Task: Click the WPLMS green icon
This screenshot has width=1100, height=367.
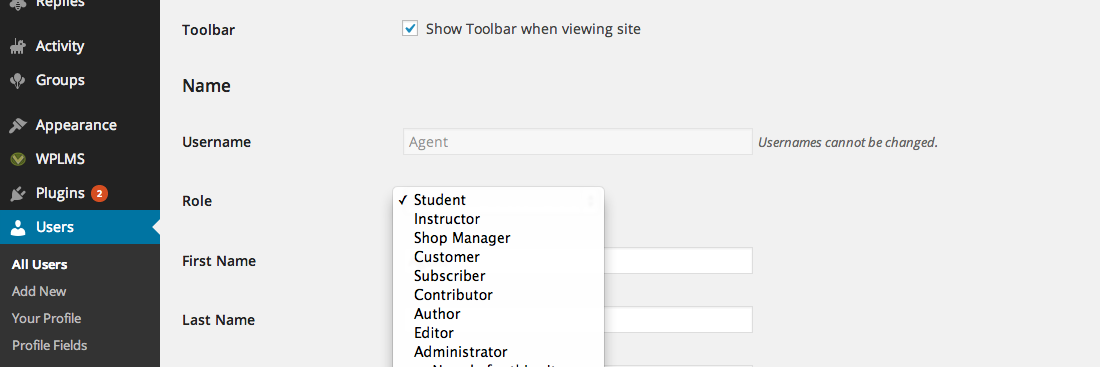Action: coord(18,159)
